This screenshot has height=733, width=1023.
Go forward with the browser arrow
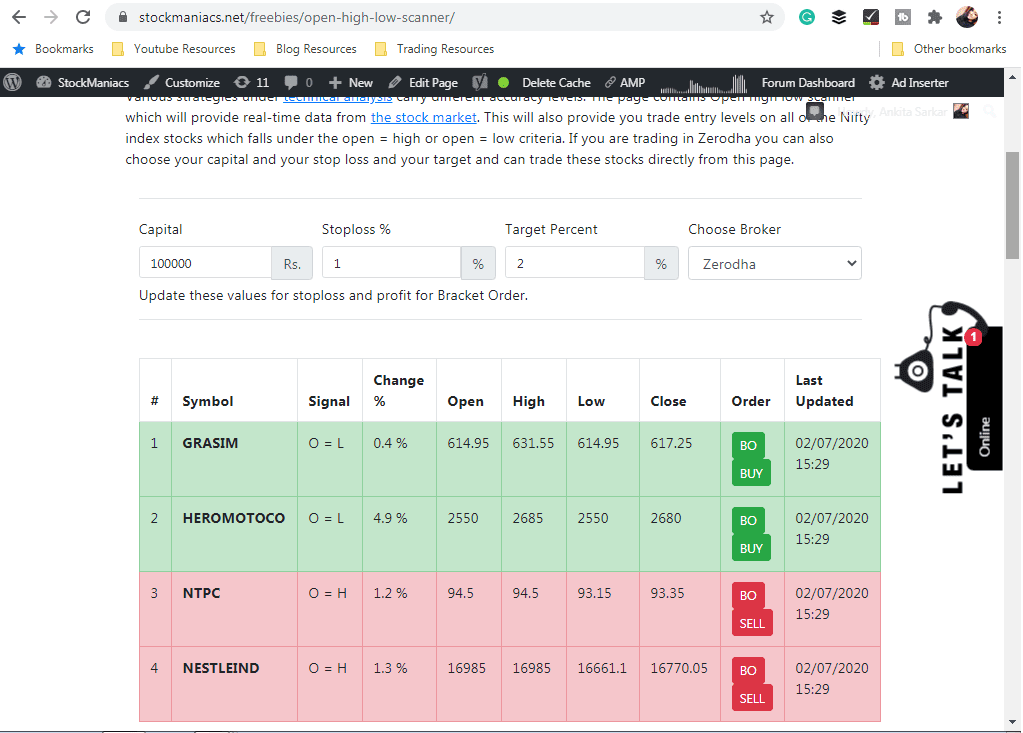[x=51, y=18]
